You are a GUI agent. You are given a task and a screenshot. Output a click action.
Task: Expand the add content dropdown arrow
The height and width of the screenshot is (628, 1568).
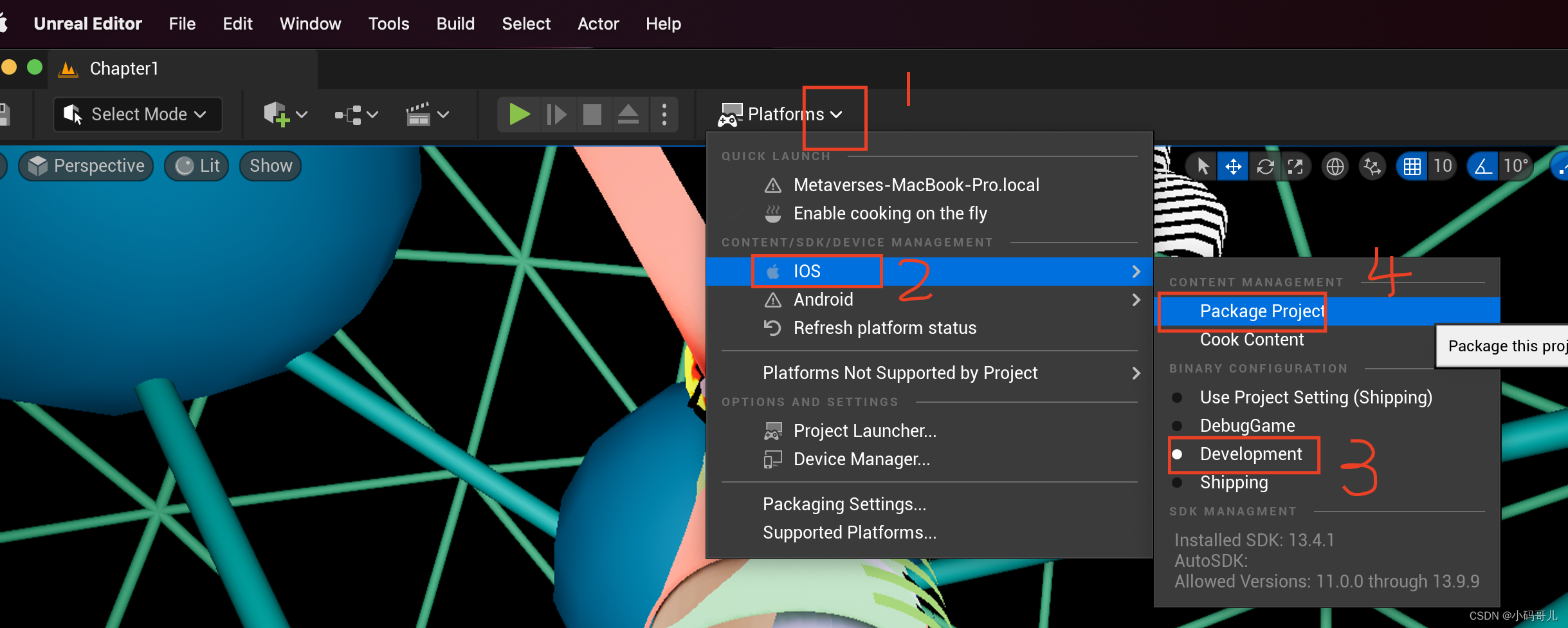pos(302,115)
